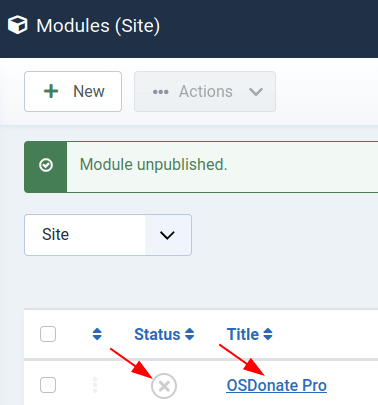This screenshot has width=378, height=405.
Task: Grab the drag handle beside OSDonate Pro
Action: pos(95,385)
